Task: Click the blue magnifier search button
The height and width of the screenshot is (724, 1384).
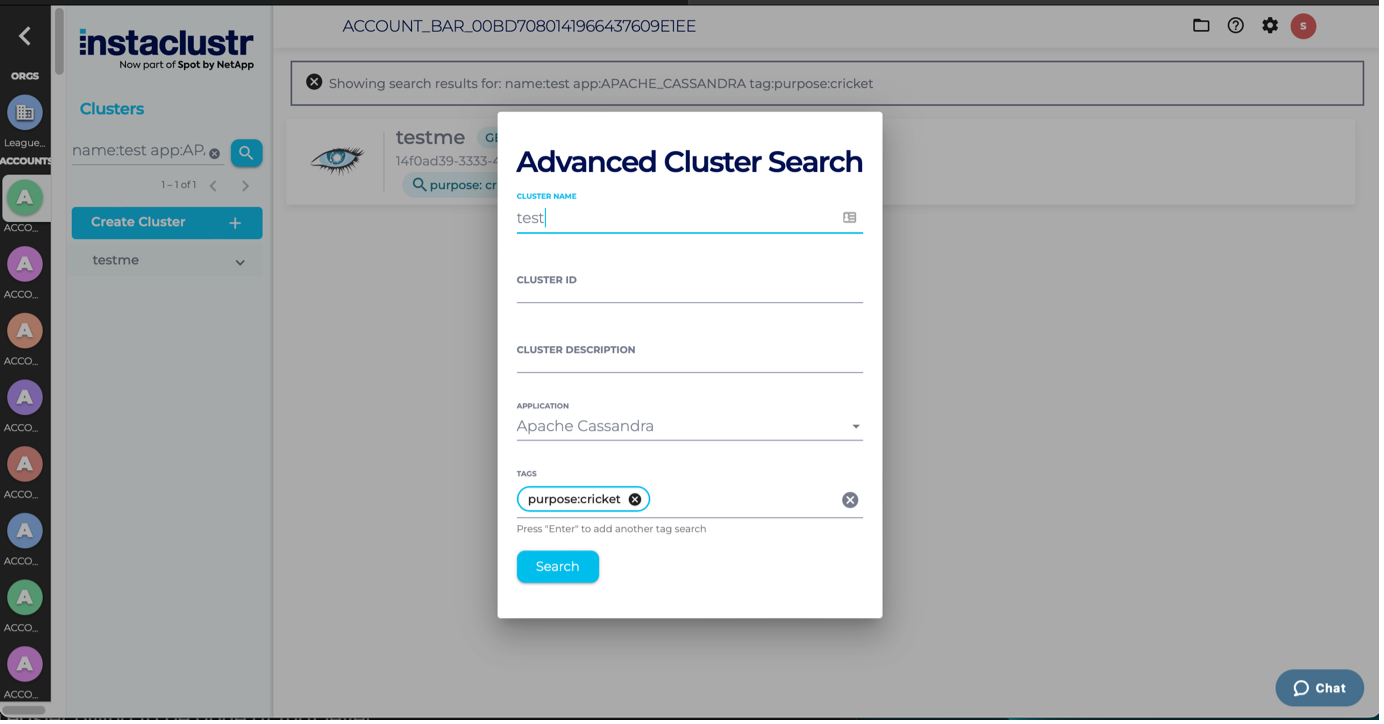Action: click(x=248, y=153)
